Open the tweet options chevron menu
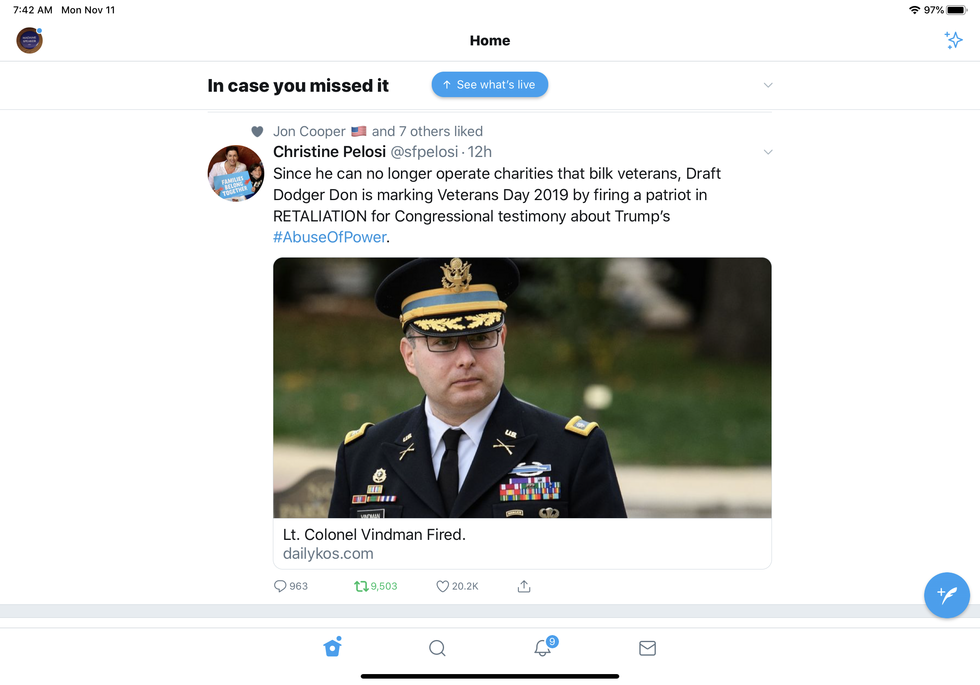 click(768, 152)
